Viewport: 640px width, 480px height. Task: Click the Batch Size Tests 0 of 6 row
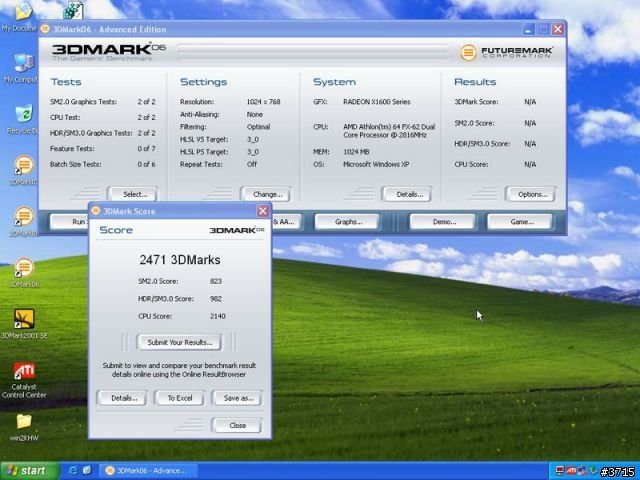[x=102, y=164]
